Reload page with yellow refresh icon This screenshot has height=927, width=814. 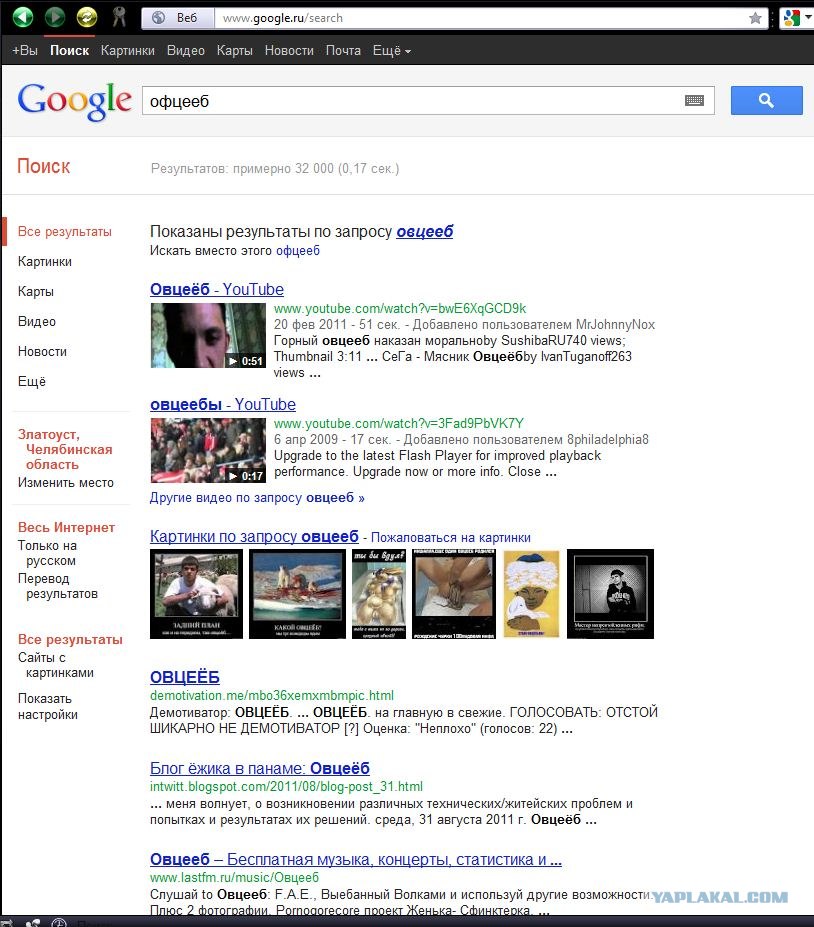click(87, 17)
